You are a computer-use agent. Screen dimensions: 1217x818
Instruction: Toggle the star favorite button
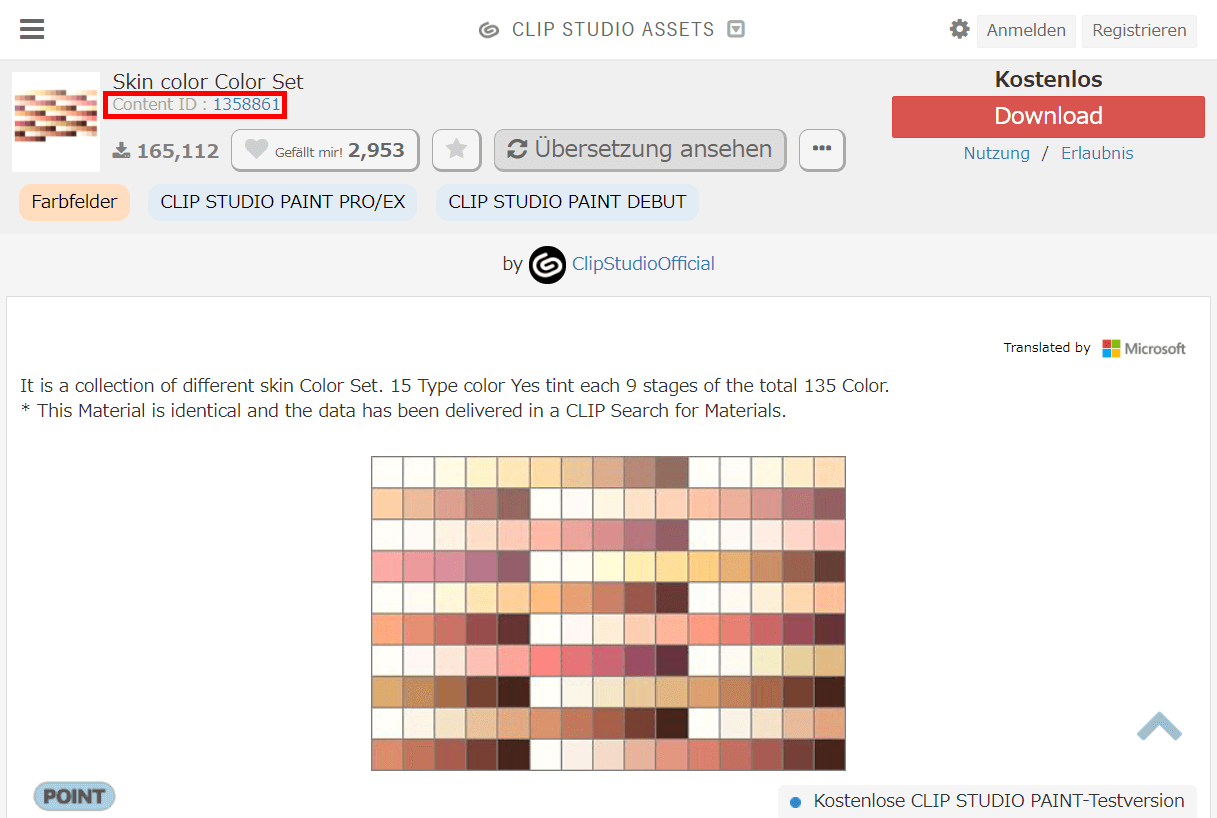(x=456, y=150)
